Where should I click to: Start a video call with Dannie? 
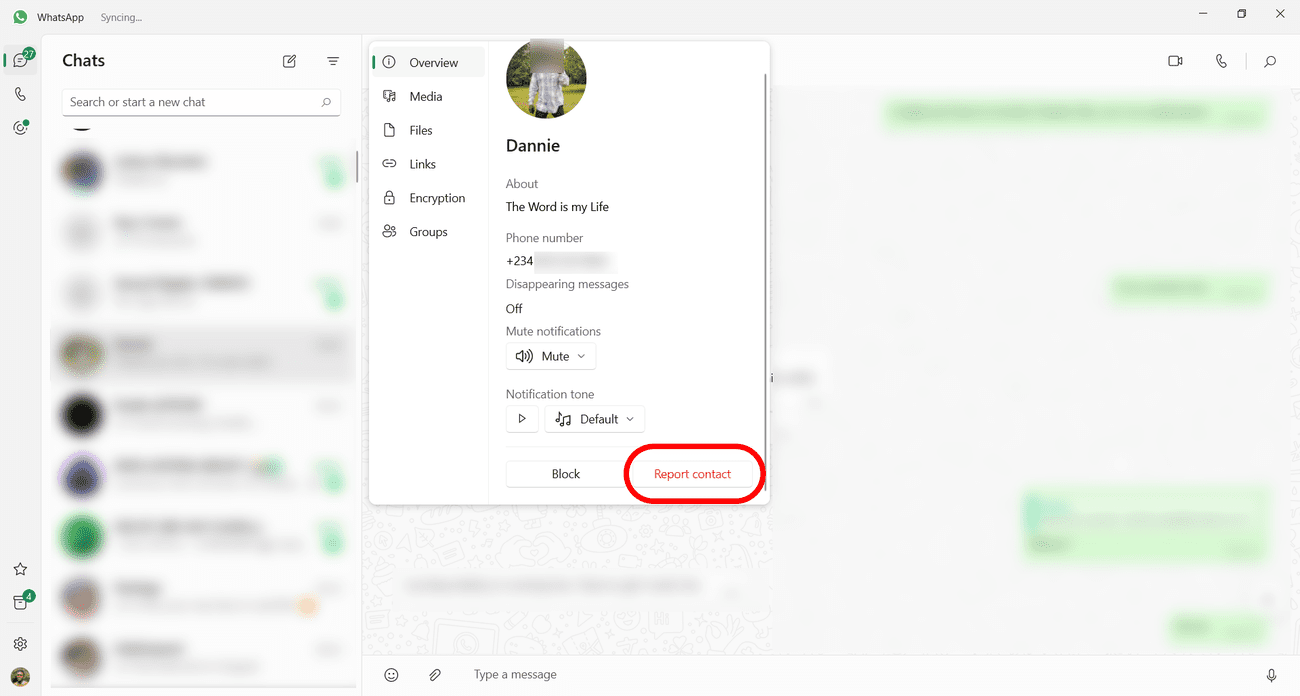click(x=1175, y=61)
